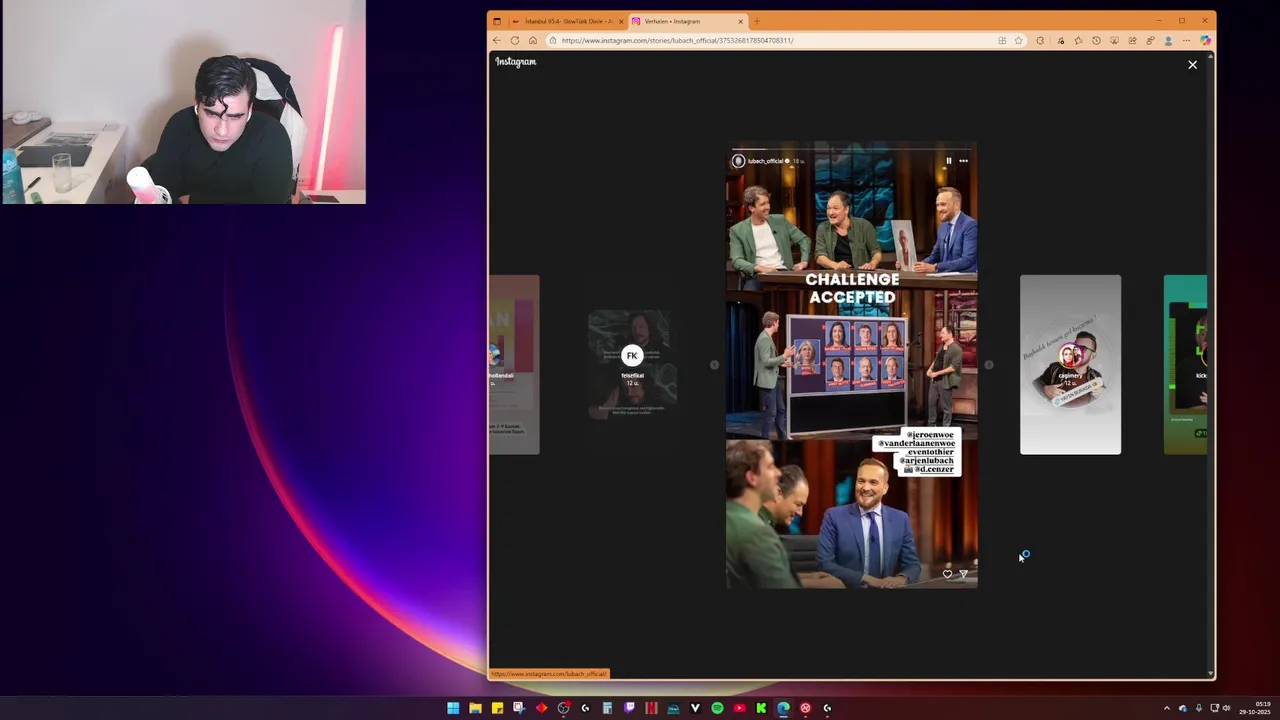This screenshot has height=720, width=1280.
Task: Close the SlowTürk Dinle tab
Action: (x=621, y=21)
